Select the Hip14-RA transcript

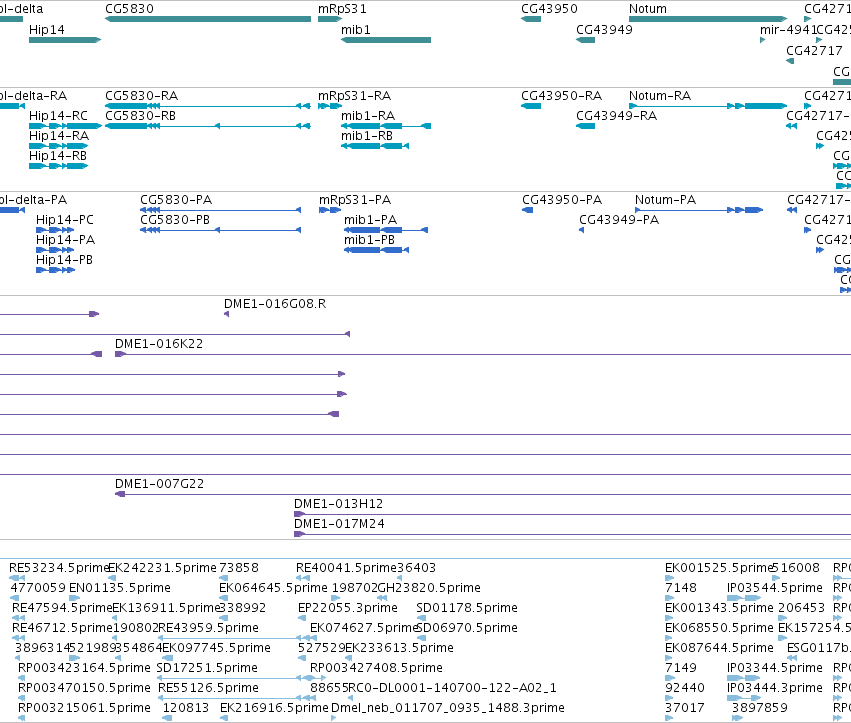[x=59, y=146]
